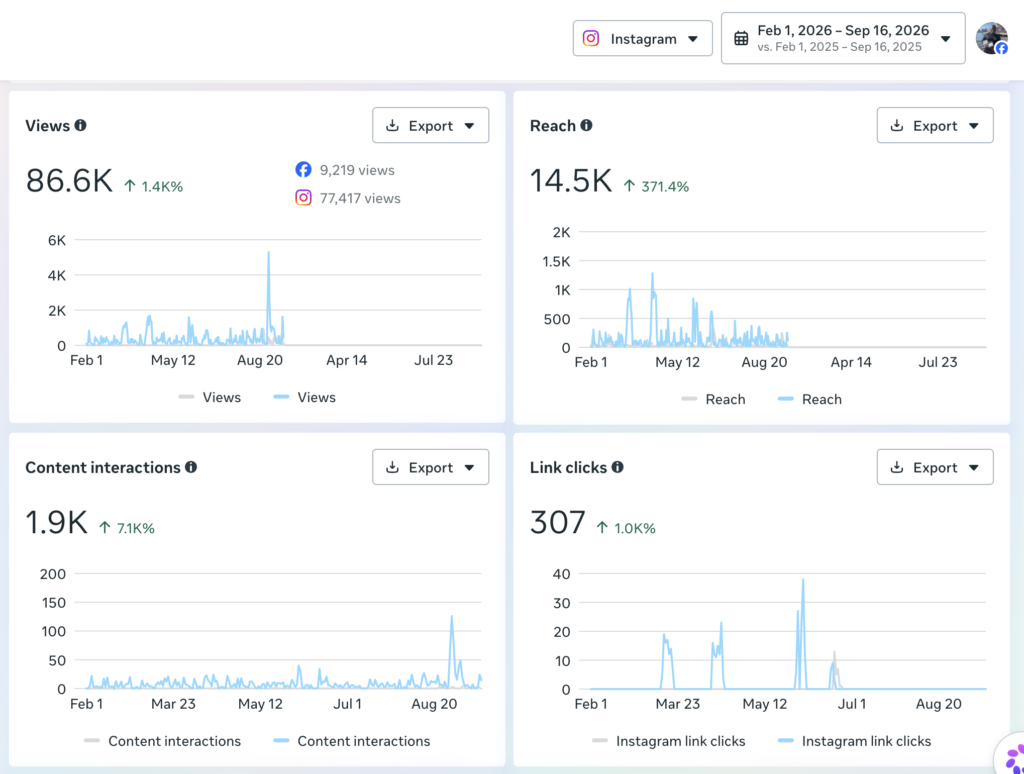Image resolution: width=1024 pixels, height=774 pixels.
Task: Click the Views card heading
Action: pos(48,125)
